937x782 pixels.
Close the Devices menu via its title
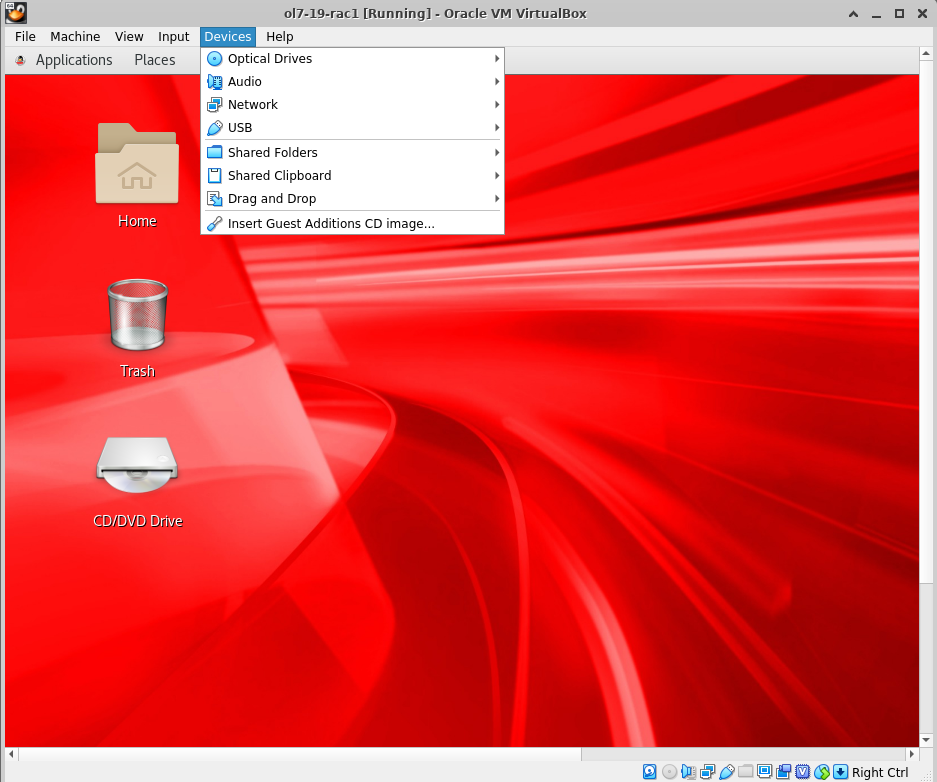228,36
